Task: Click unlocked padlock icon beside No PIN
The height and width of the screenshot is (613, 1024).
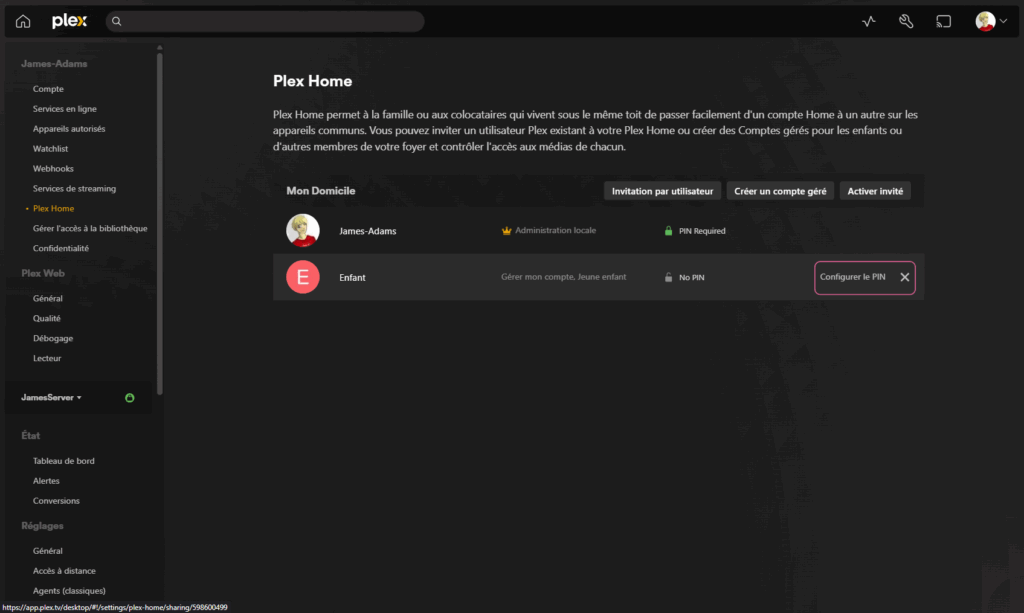Action: point(668,277)
